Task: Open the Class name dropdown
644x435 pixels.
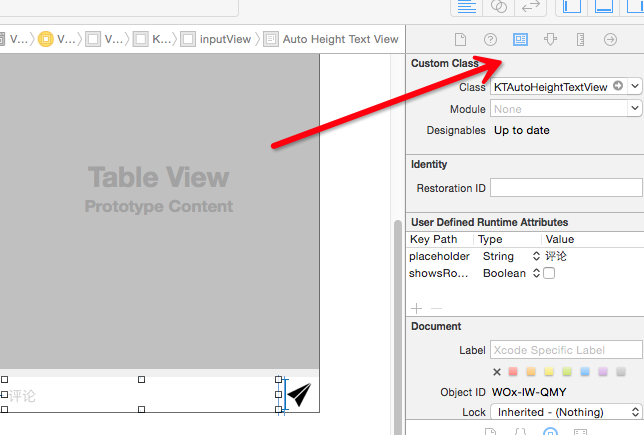Action: 635,86
